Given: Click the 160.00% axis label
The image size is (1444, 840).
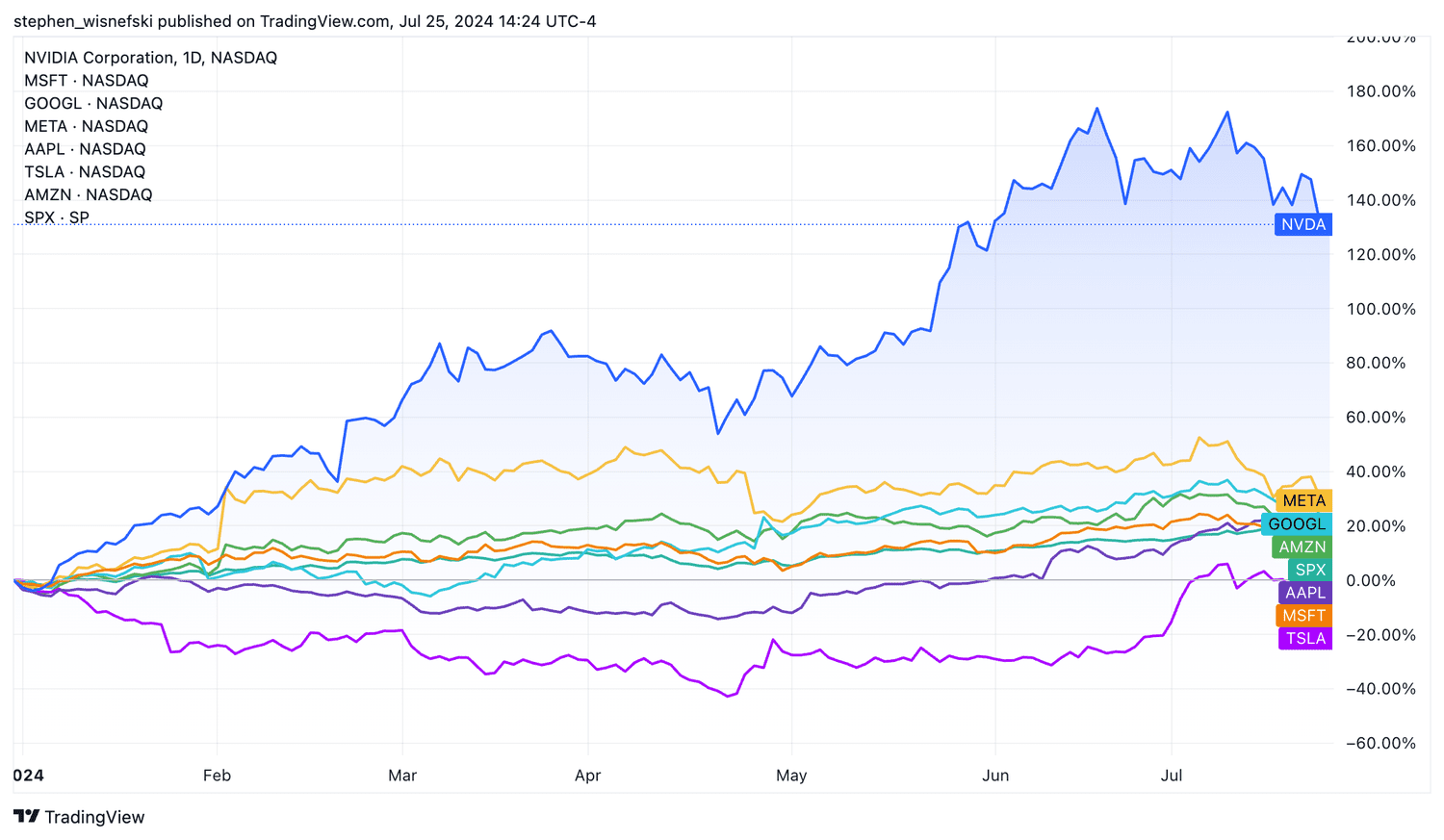Looking at the screenshot, I should [x=1380, y=146].
